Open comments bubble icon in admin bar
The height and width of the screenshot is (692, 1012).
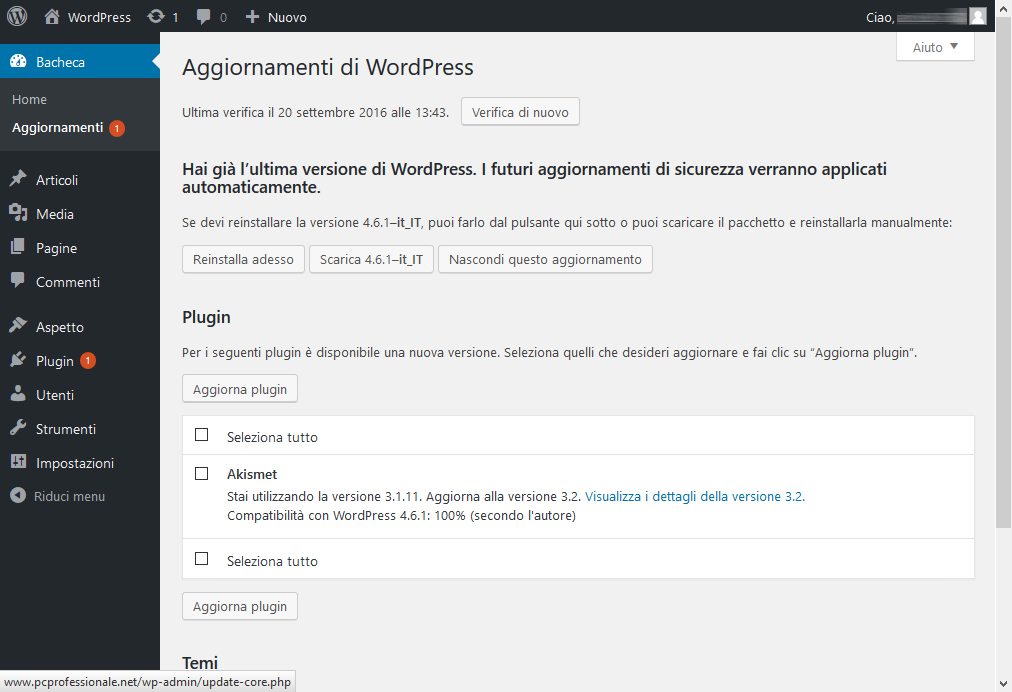[x=204, y=17]
